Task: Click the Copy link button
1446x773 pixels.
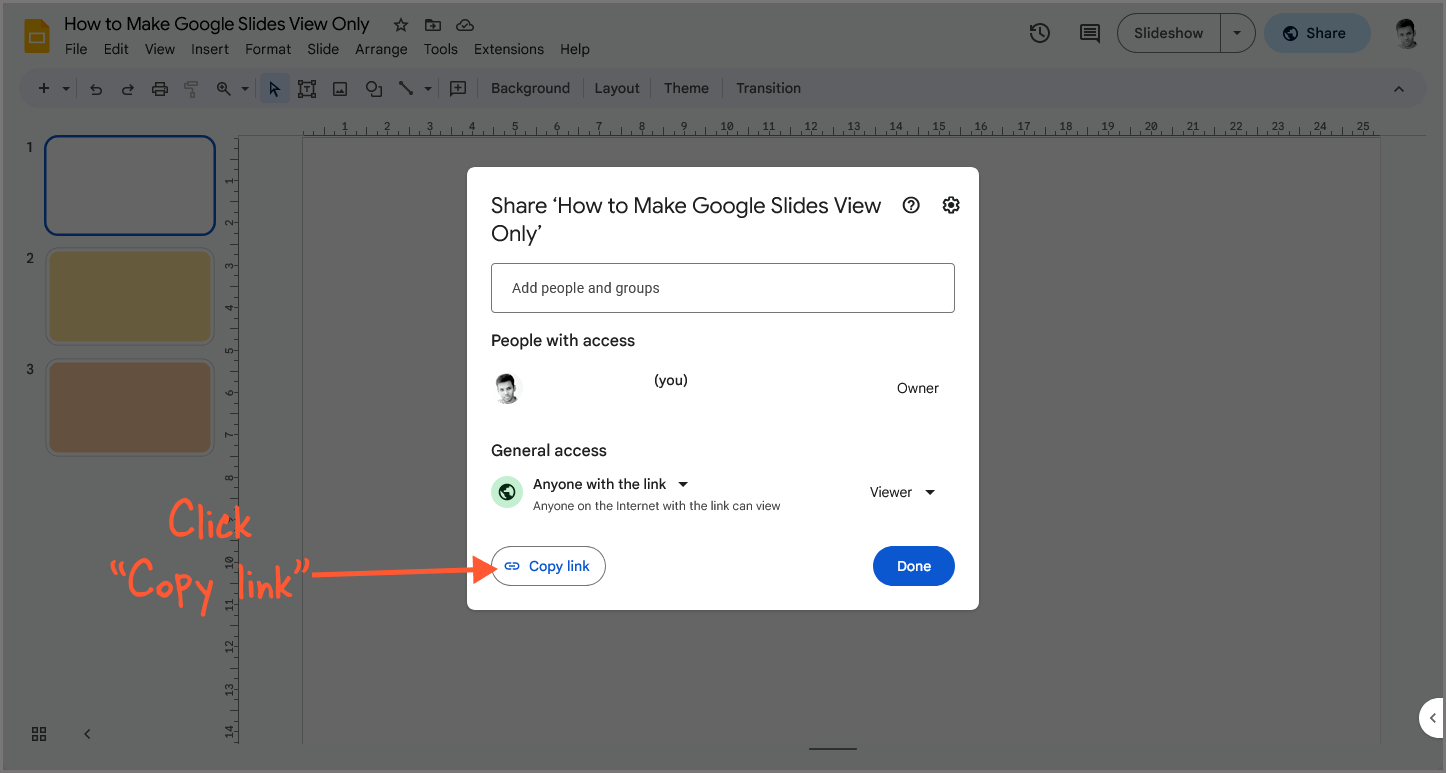Action: pos(548,566)
